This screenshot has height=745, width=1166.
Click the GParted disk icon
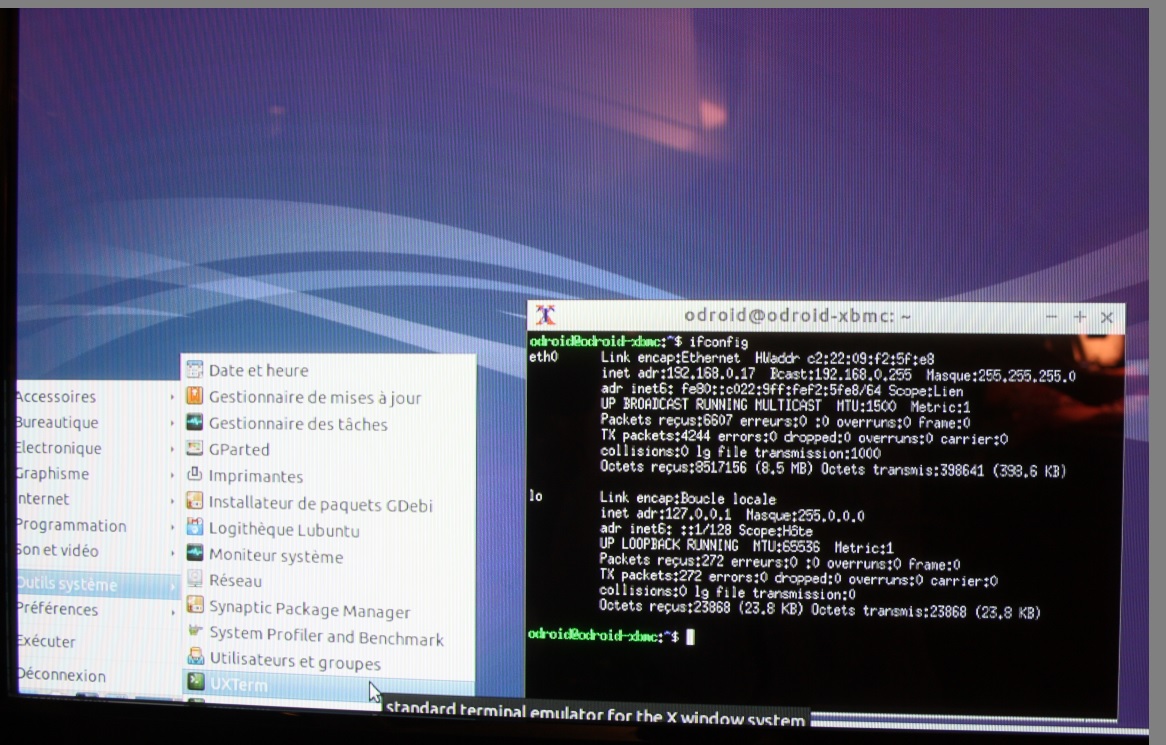tap(195, 449)
